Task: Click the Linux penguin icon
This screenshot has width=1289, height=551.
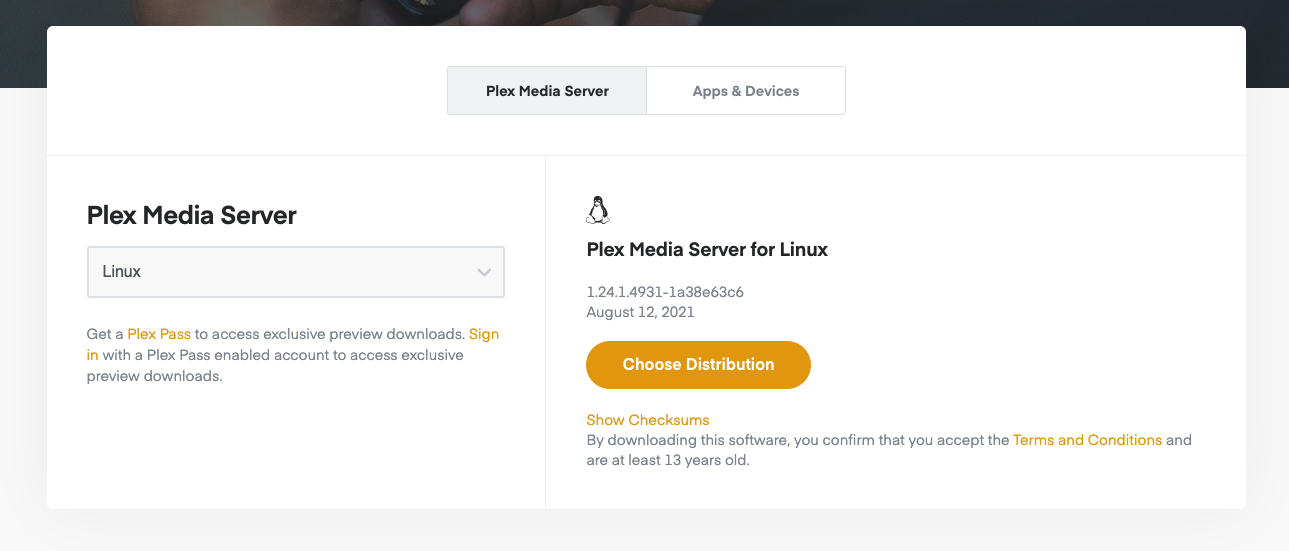Action: tap(597, 210)
